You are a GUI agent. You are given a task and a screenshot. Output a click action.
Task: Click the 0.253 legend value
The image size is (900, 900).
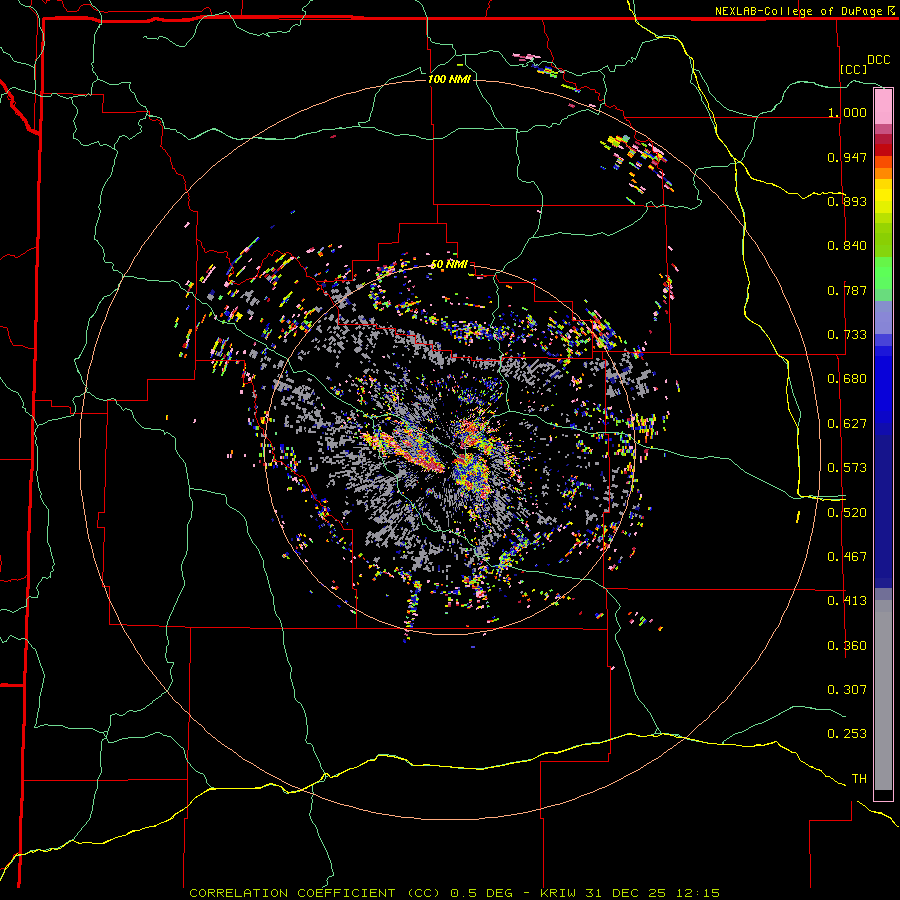pos(847,734)
